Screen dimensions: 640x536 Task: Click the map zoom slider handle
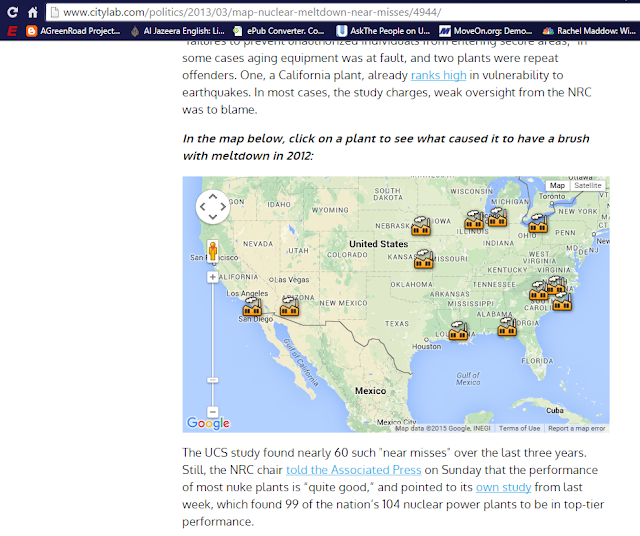[x=212, y=380]
